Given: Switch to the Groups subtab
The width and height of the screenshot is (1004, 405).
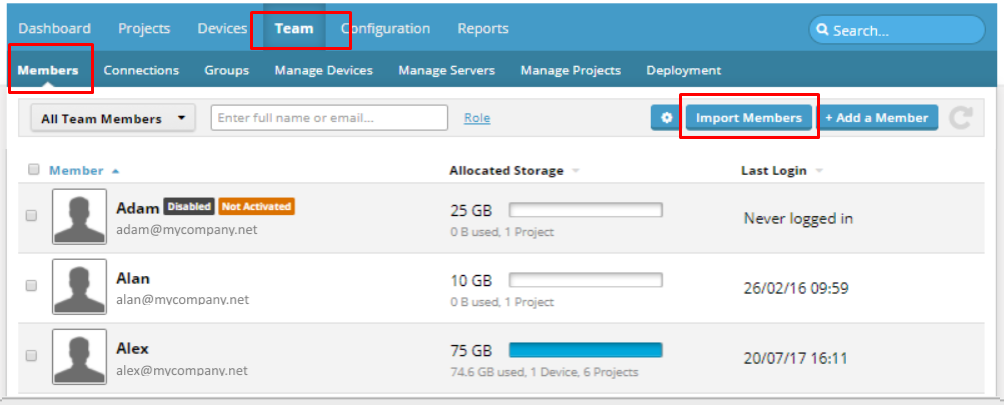Looking at the screenshot, I should coord(227,70).
